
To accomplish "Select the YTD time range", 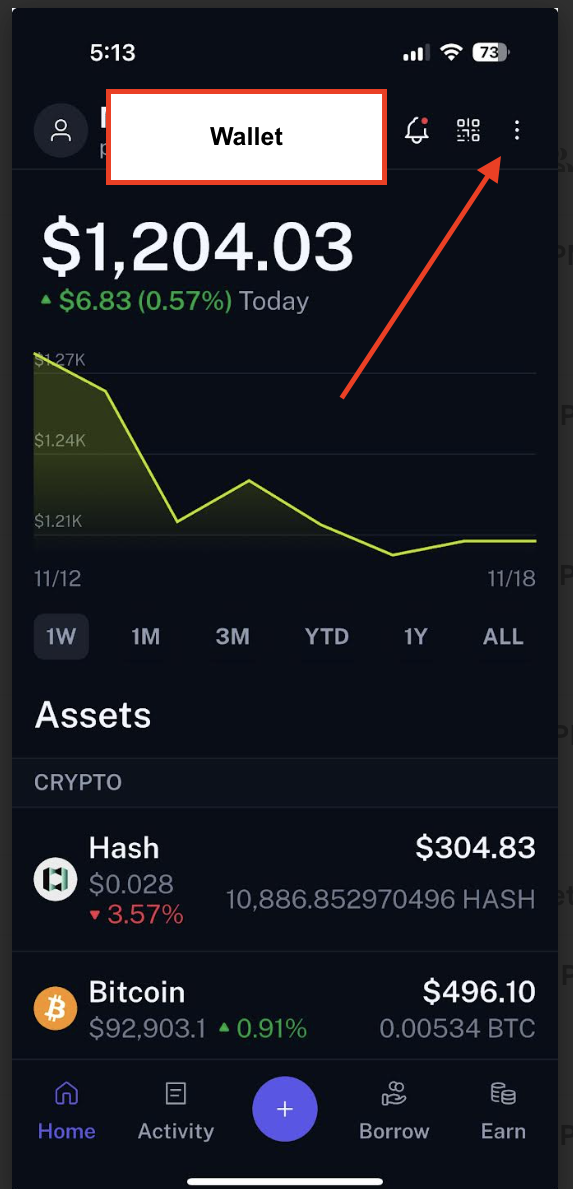I will [327, 636].
